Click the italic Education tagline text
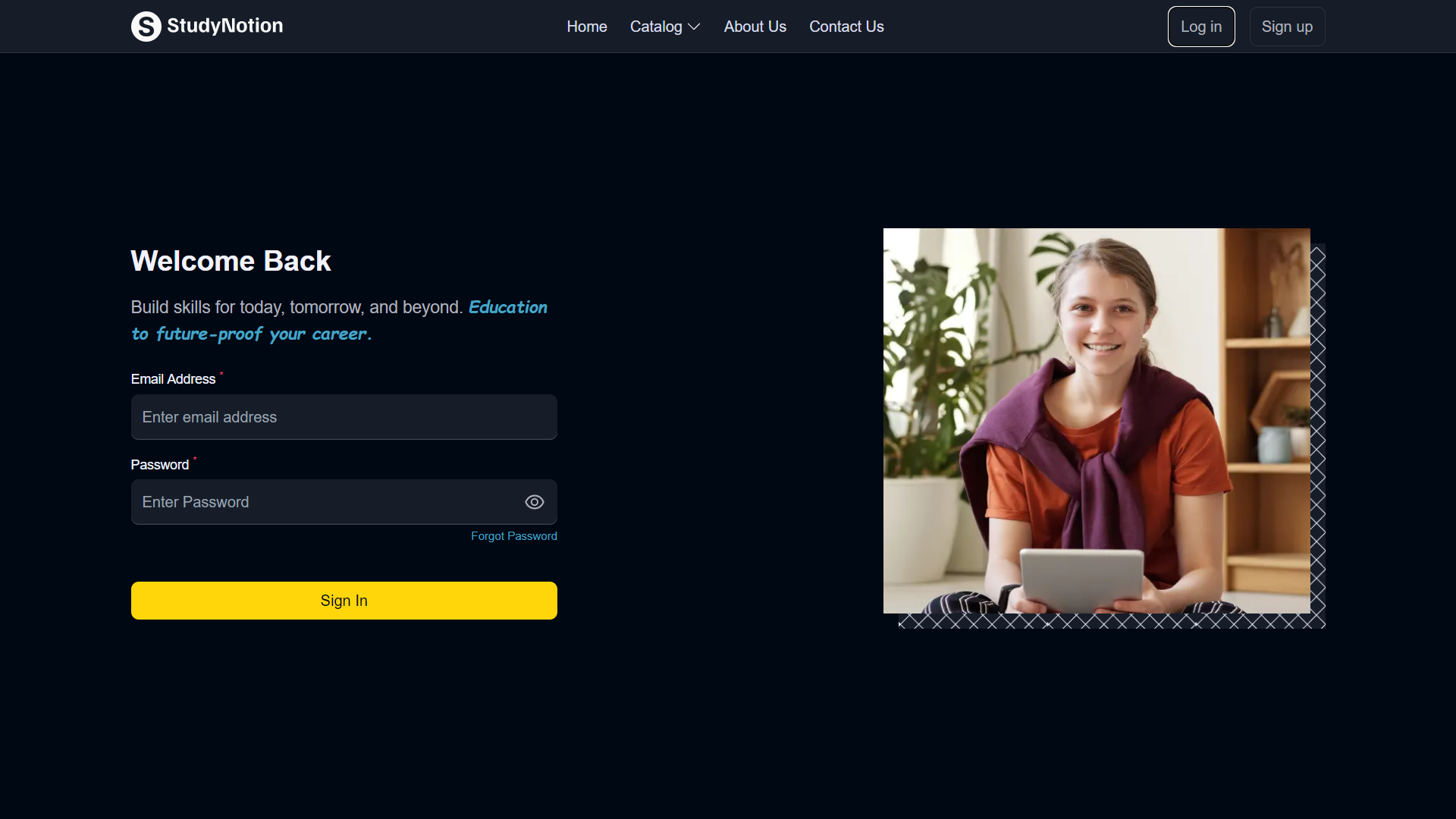The width and height of the screenshot is (1456, 819). click(x=507, y=307)
